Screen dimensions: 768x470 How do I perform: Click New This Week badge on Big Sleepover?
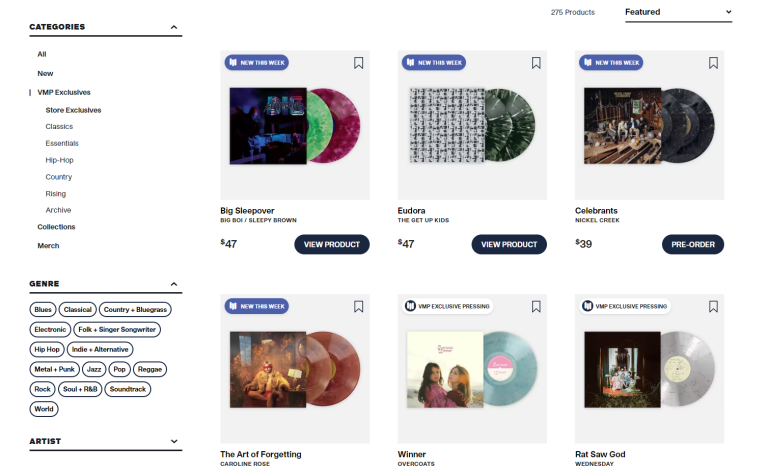[x=257, y=62]
